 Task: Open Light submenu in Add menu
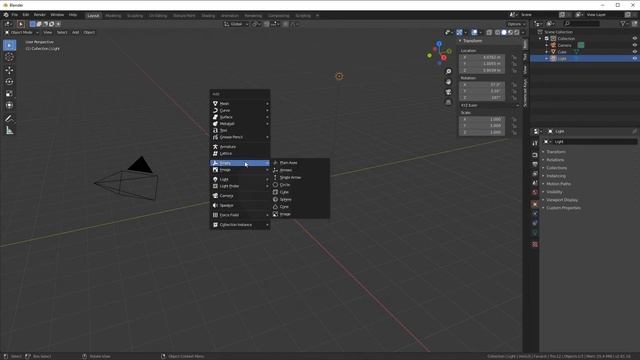coord(240,180)
